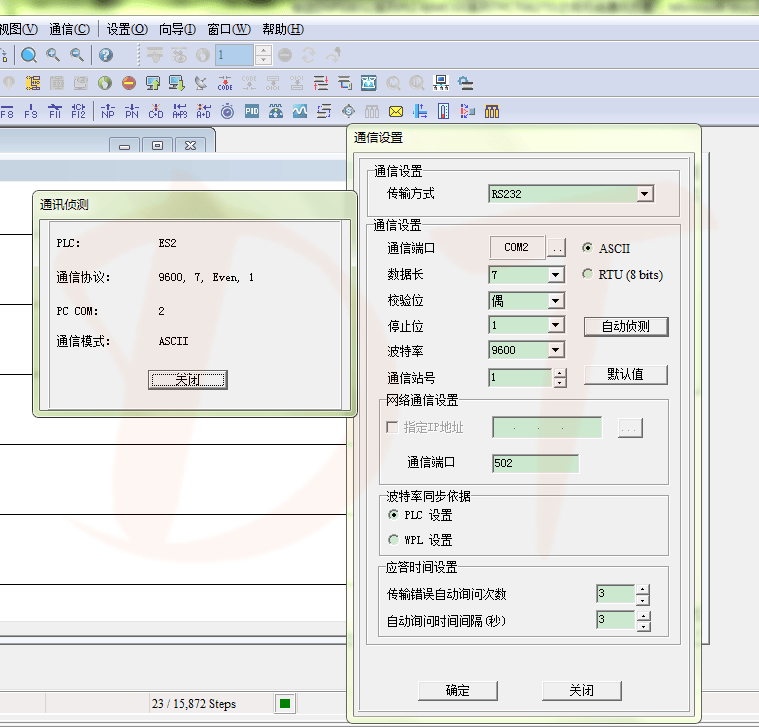Open the 视图(V) menu
Screen dimensions: 759x727
(x=18, y=30)
